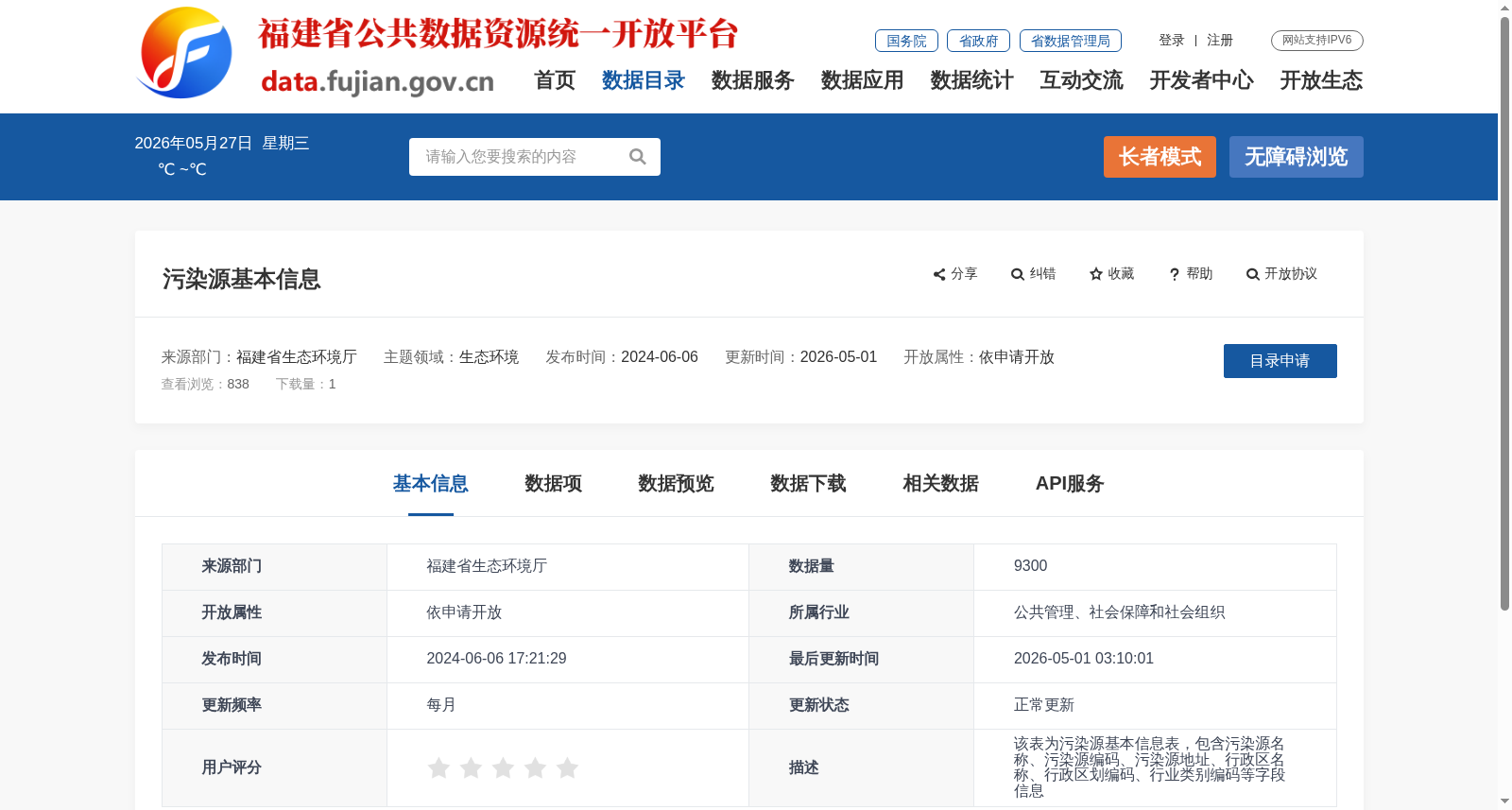Click timestamp 2024-06-06 17:21:29
1512x810 pixels.
(x=496, y=659)
